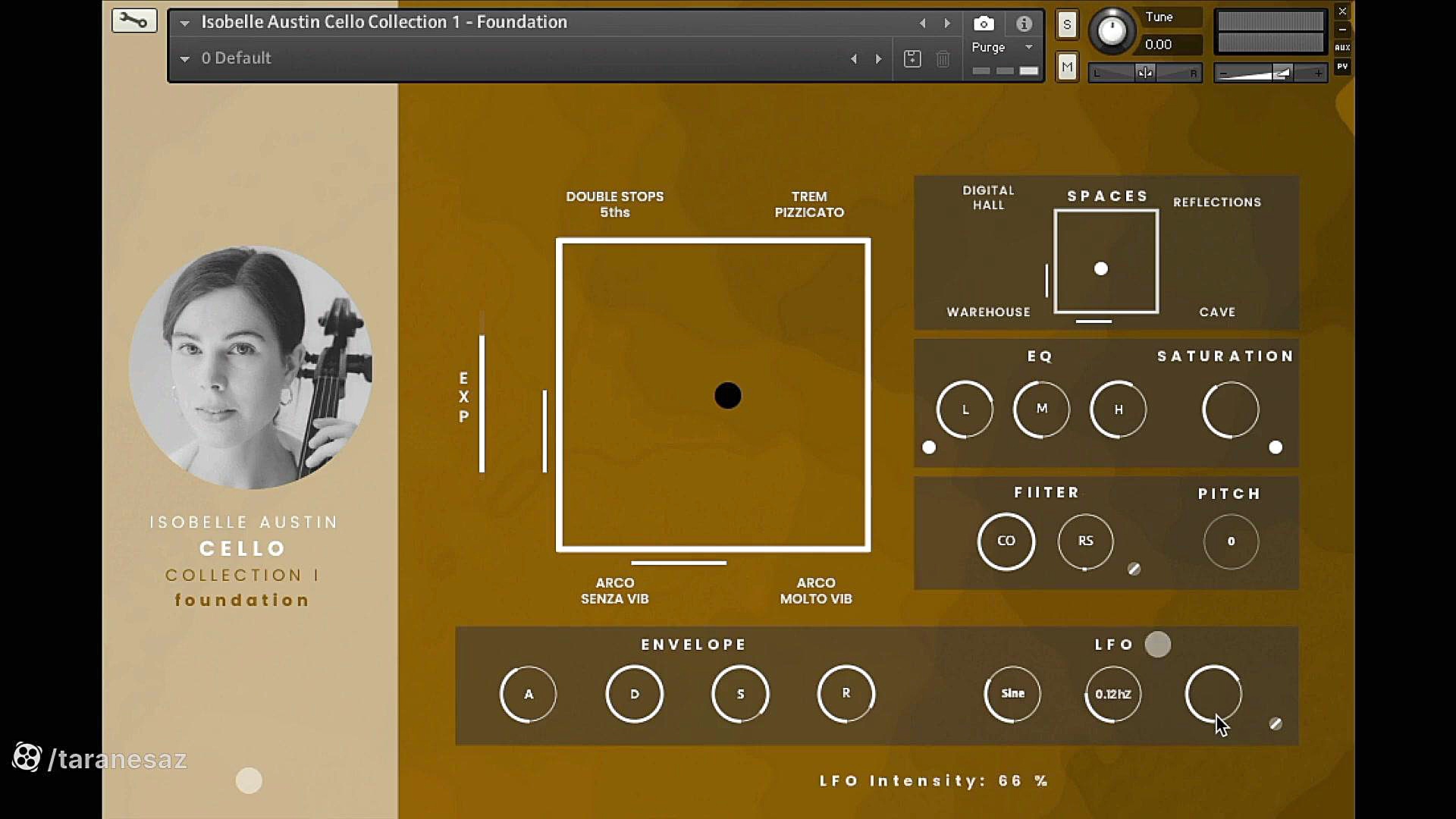Click the camera snapshot icon
The width and height of the screenshot is (1456, 819).
[x=984, y=24]
